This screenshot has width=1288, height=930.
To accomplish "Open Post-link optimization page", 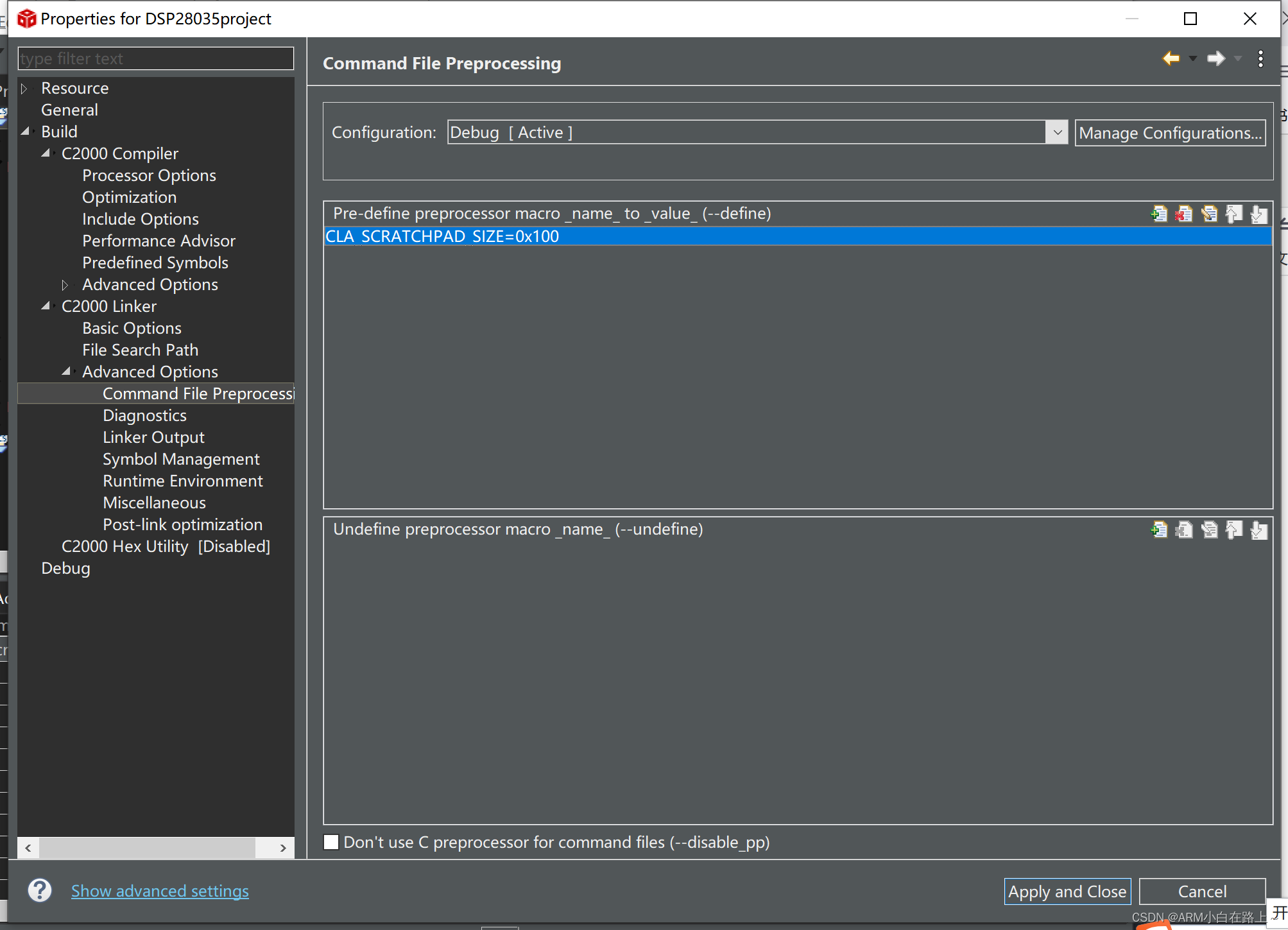I will point(182,524).
